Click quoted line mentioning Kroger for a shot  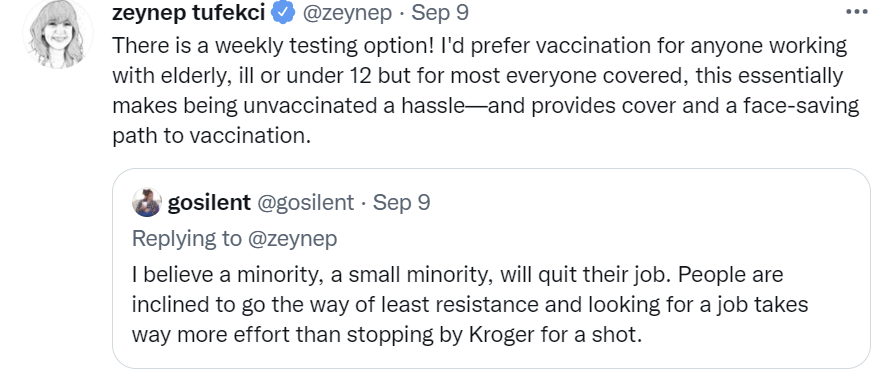click(387, 335)
